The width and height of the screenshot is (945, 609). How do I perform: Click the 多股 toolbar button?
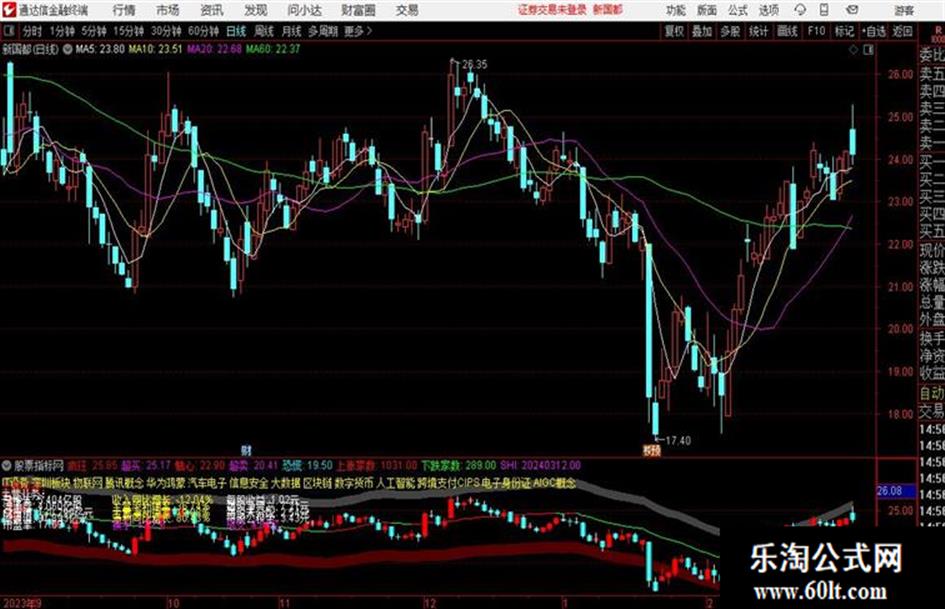point(730,31)
